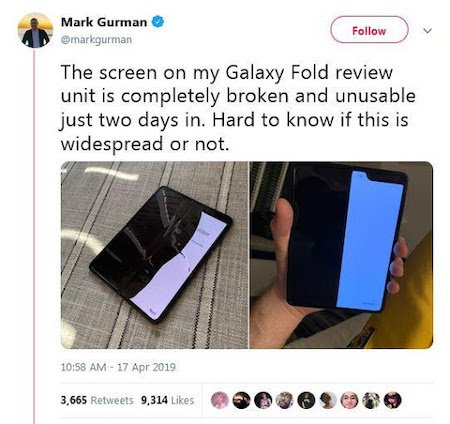Expand the tweet options chevron
The height and width of the screenshot is (424, 450).
tap(427, 31)
